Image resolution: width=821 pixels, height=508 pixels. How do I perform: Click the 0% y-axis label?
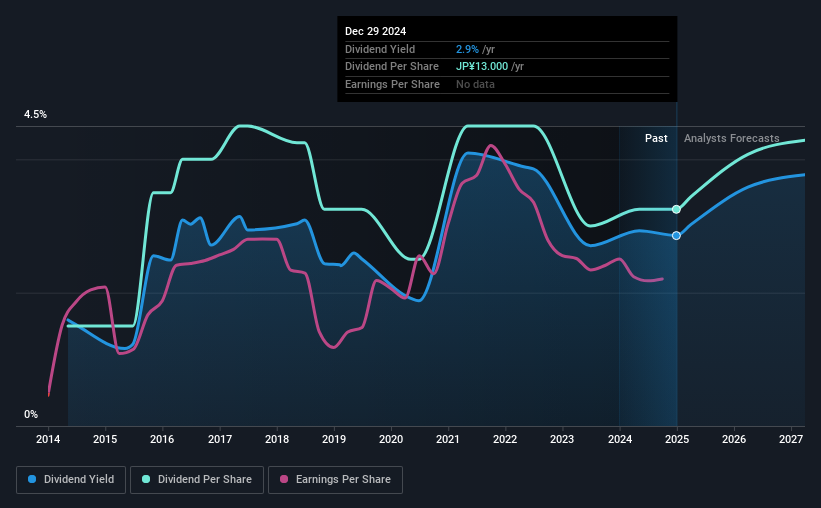coord(31,415)
